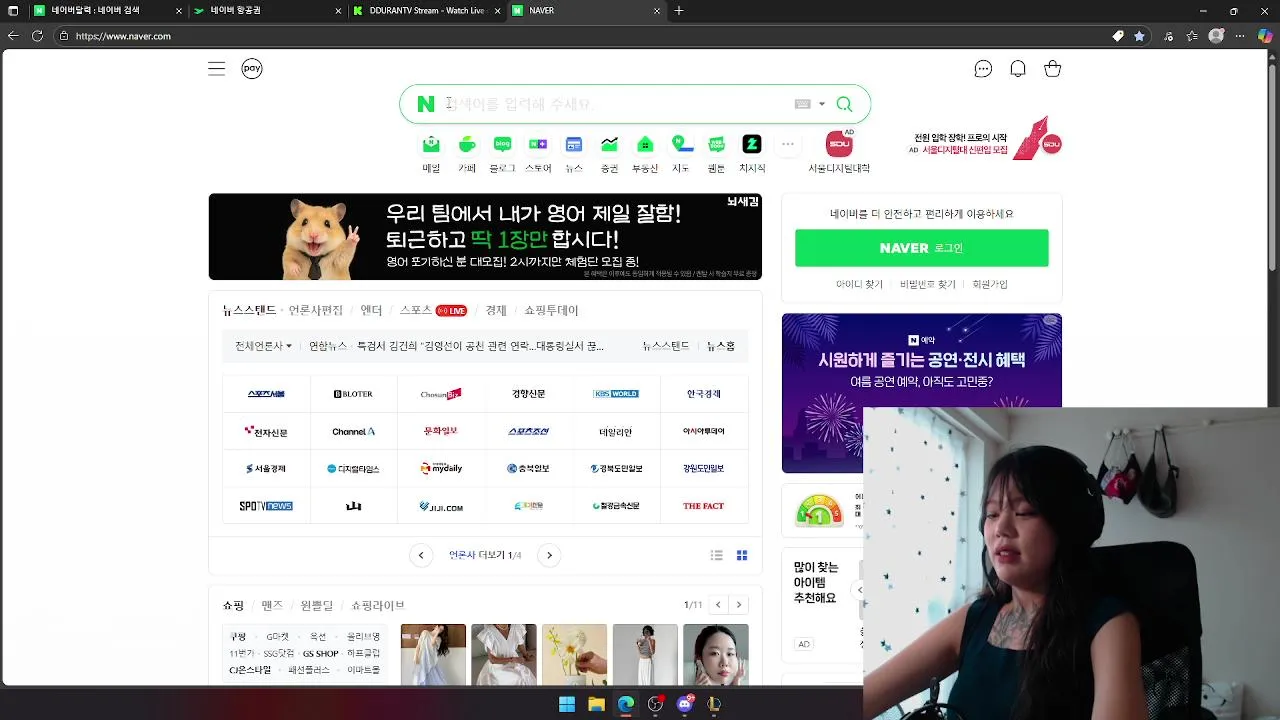The image size is (1280, 720).
Task: Open a new browser tab with plus
Action: tap(679, 10)
